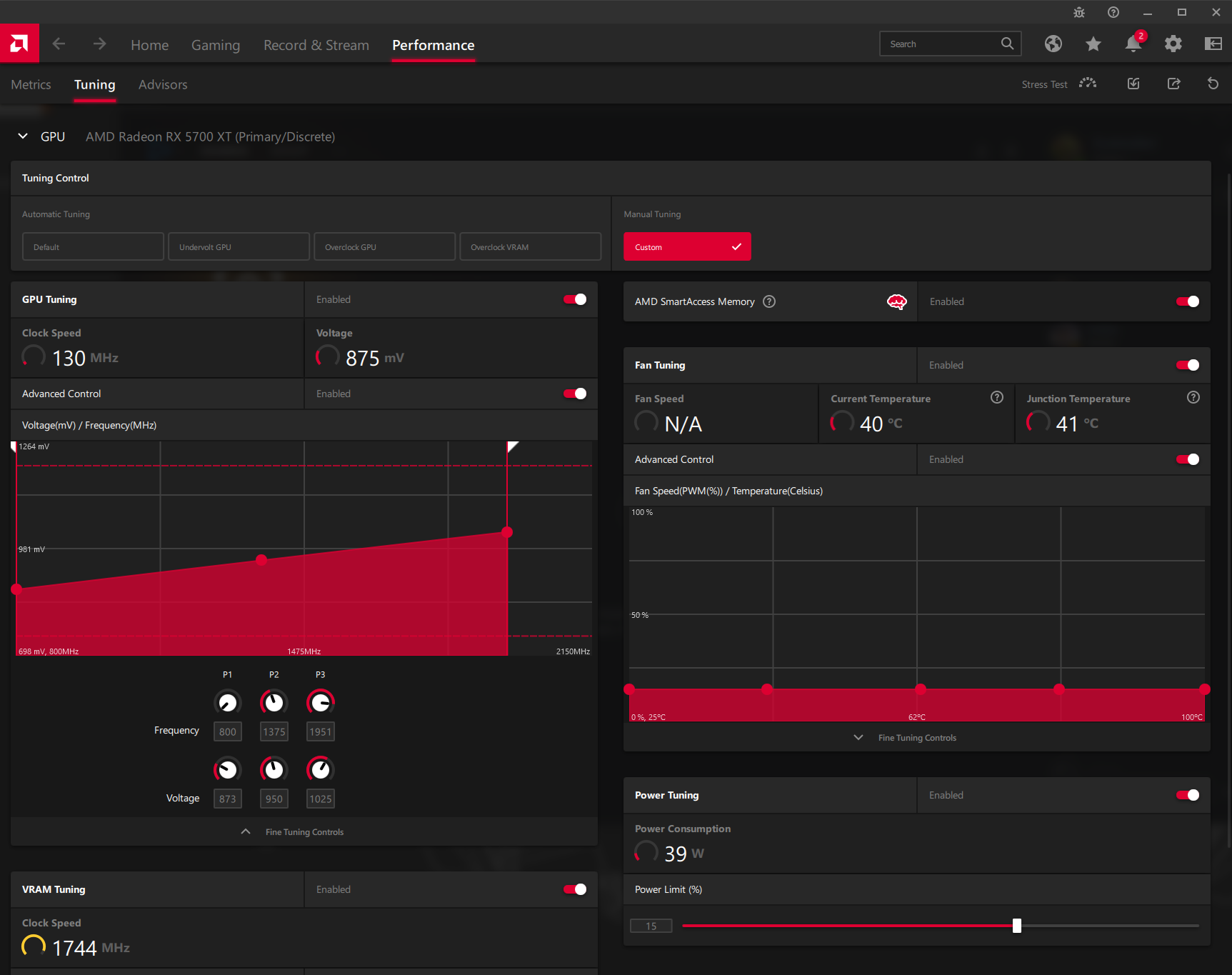
Task: Click the Stress Test label
Action: coord(1044,84)
